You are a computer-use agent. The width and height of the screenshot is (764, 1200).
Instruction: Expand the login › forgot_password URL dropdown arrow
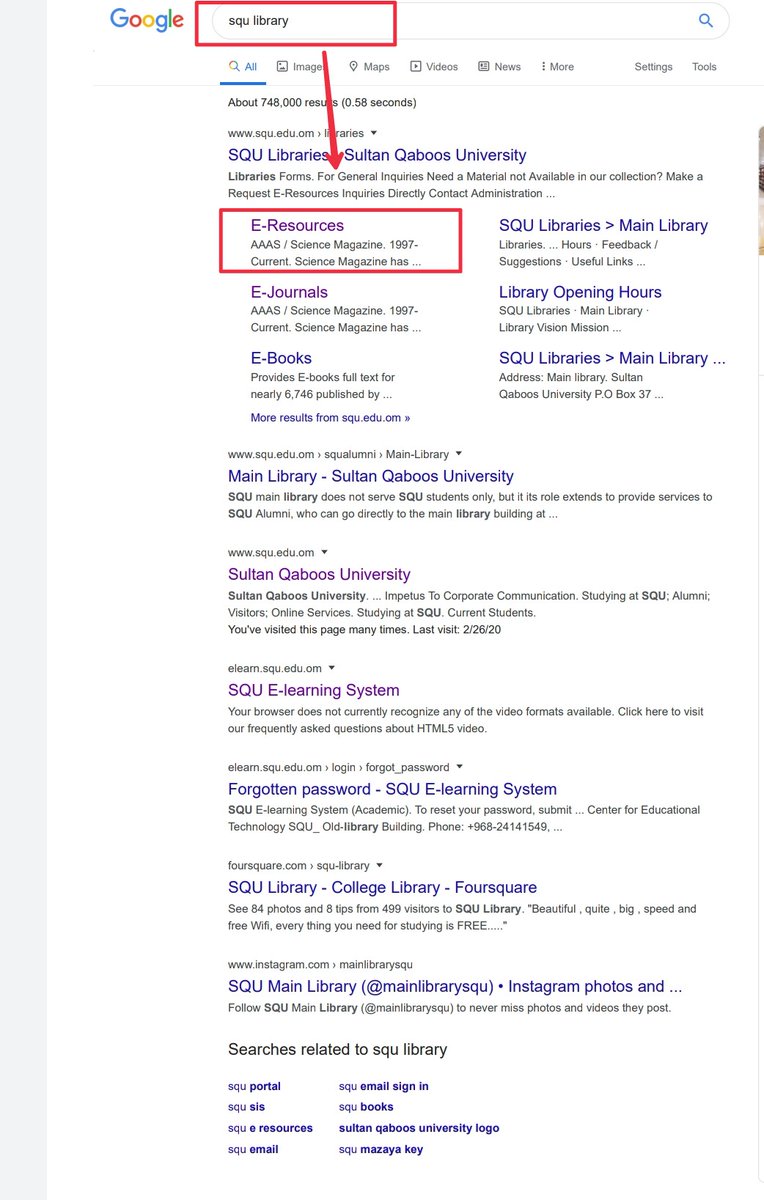click(x=460, y=767)
